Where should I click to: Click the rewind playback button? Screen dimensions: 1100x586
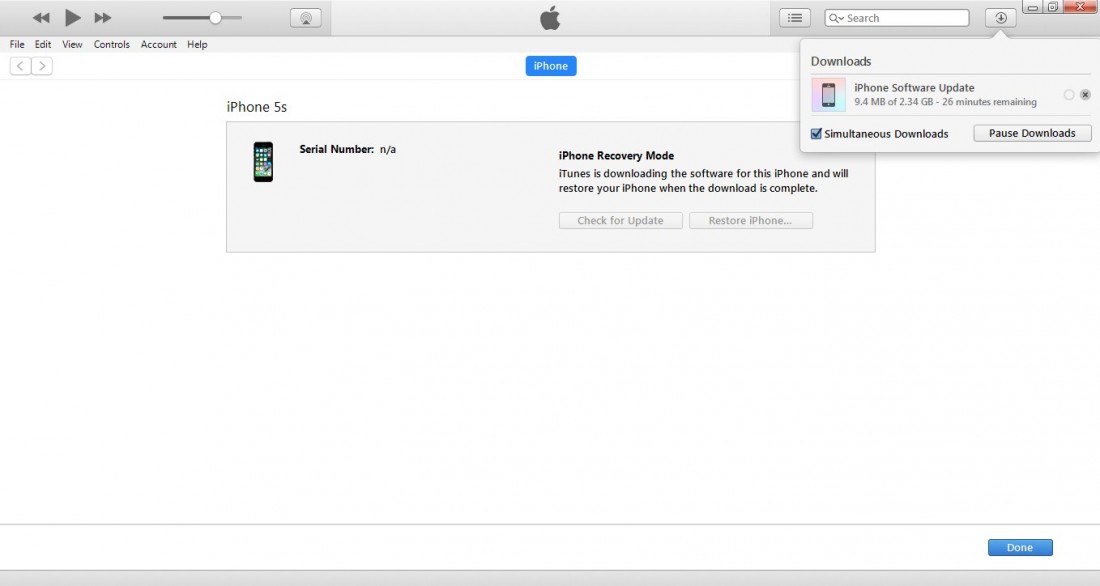click(x=41, y=18)
